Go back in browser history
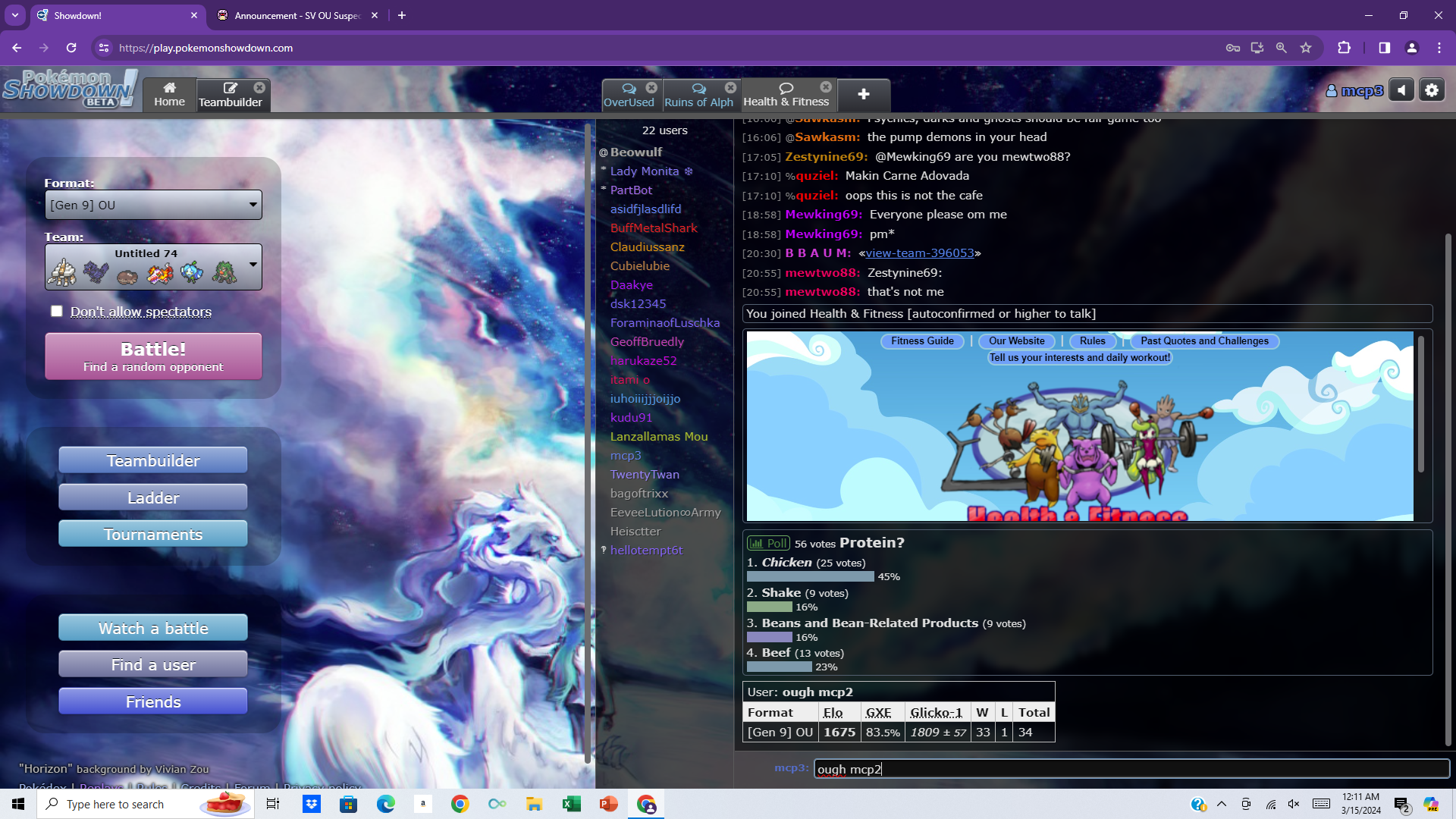 pos(17,48)
